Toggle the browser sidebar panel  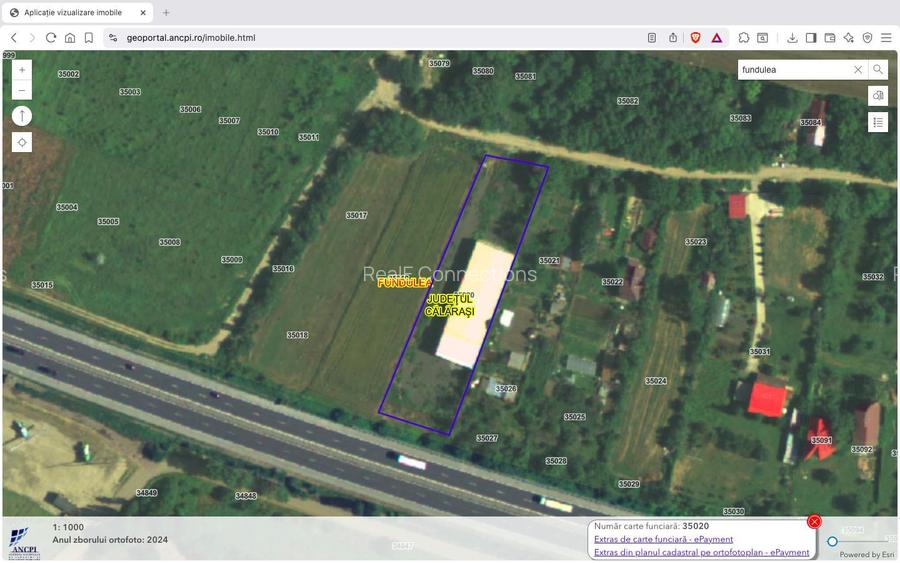coord(811,38)
